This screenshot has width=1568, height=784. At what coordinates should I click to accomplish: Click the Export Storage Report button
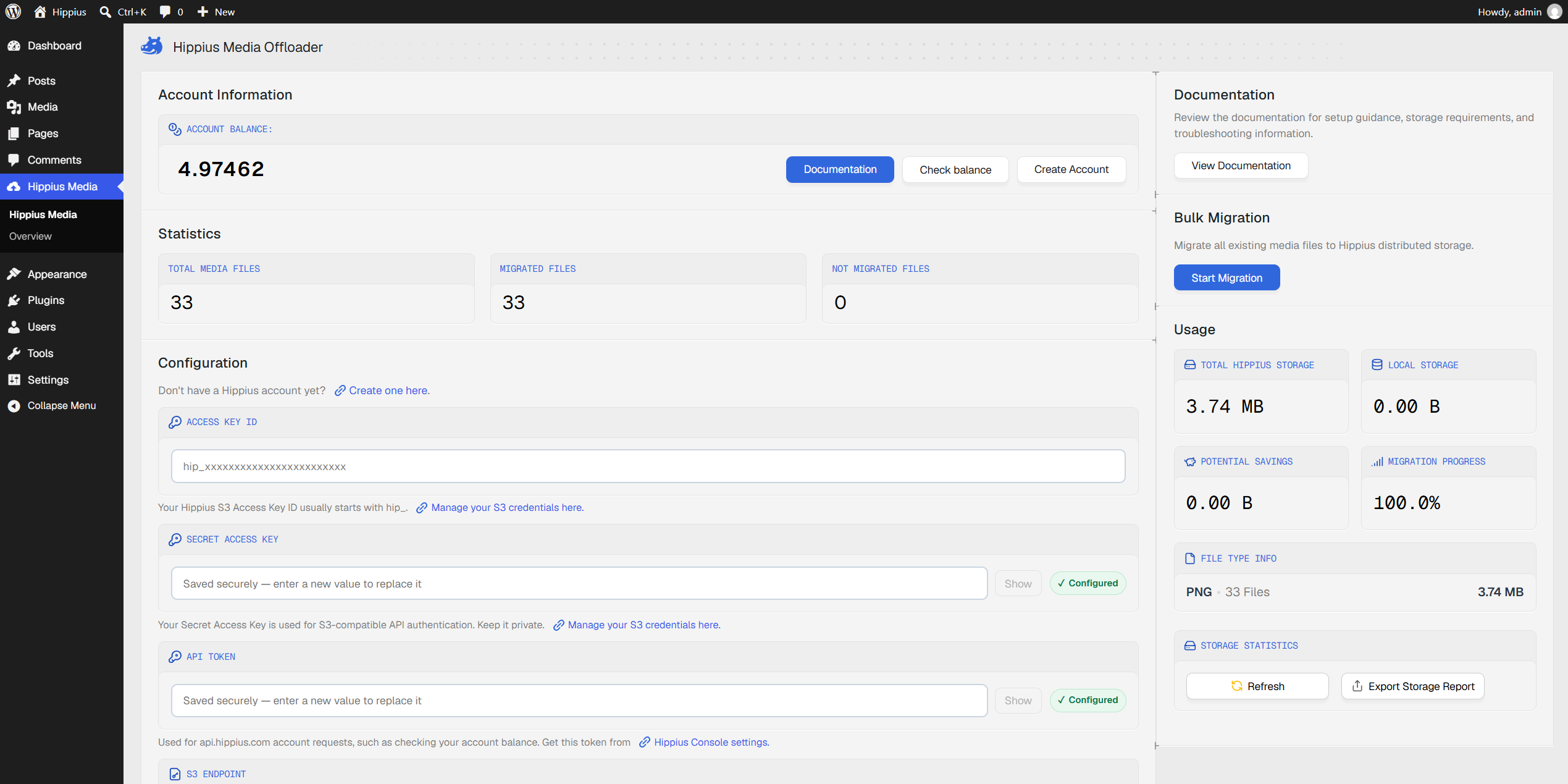pos(1413,686)
